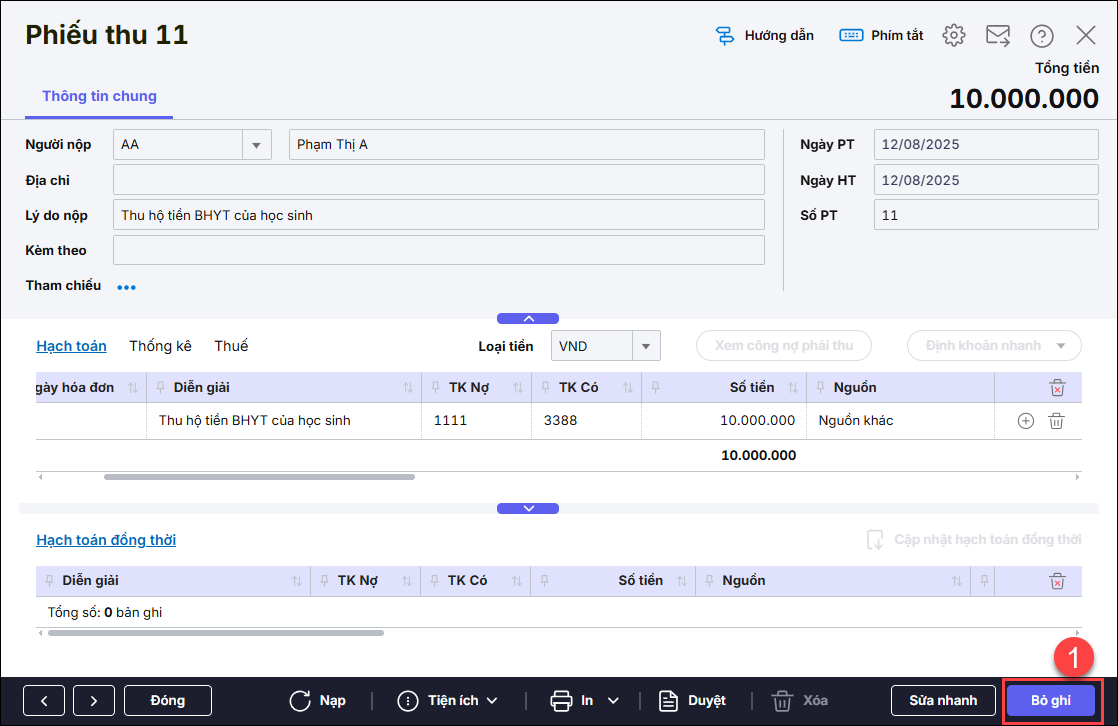Screen dimensions: 1118x726
Task: Open the Tiện ích menu
Action: (448, 700)
